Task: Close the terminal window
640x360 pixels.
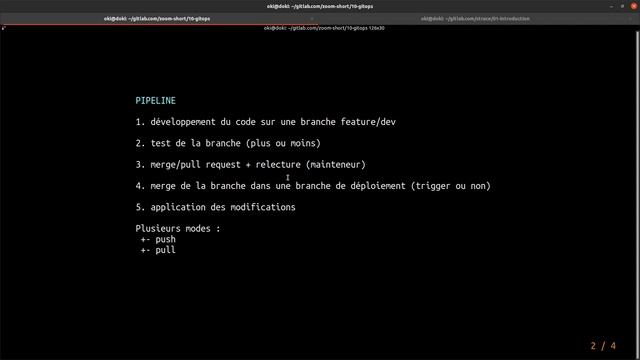Action: [633, 6]
